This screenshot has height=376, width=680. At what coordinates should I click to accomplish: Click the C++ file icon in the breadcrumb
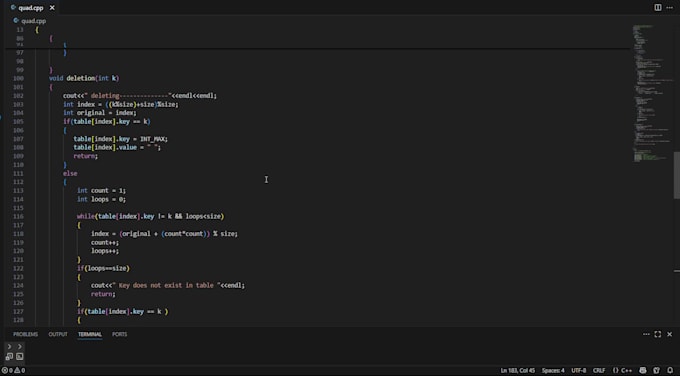click(x=16, y=20)
